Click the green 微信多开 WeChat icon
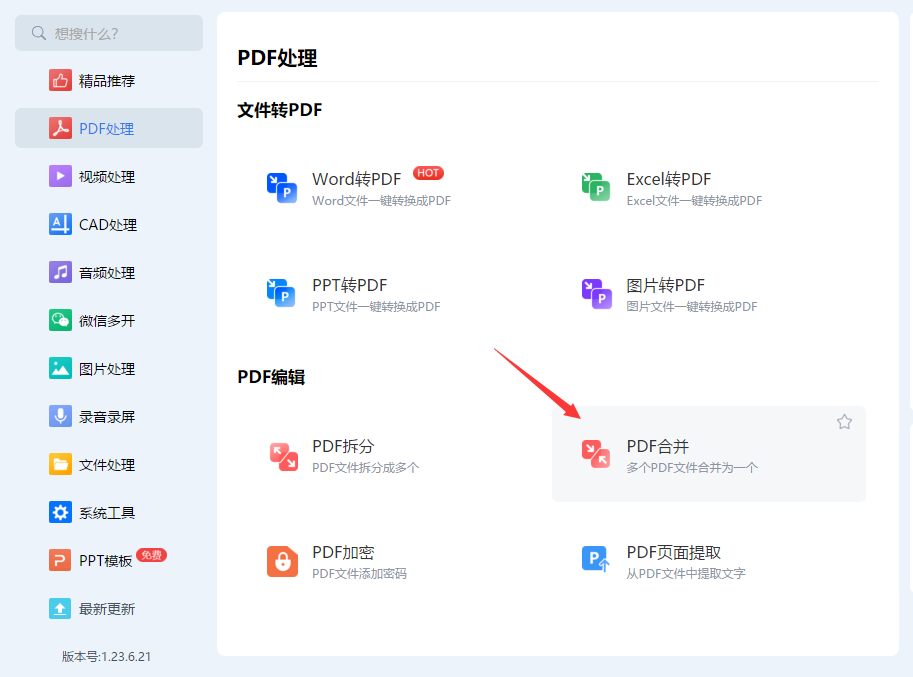The height and width of the screenshot is (677, 913). click(x=60, y=320)
